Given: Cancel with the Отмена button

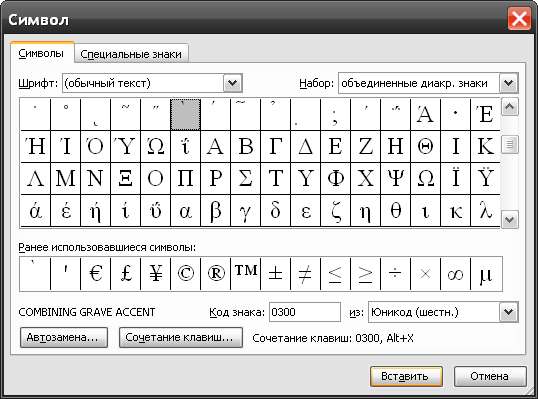Looking at the screenshot, I should (490, 376).
